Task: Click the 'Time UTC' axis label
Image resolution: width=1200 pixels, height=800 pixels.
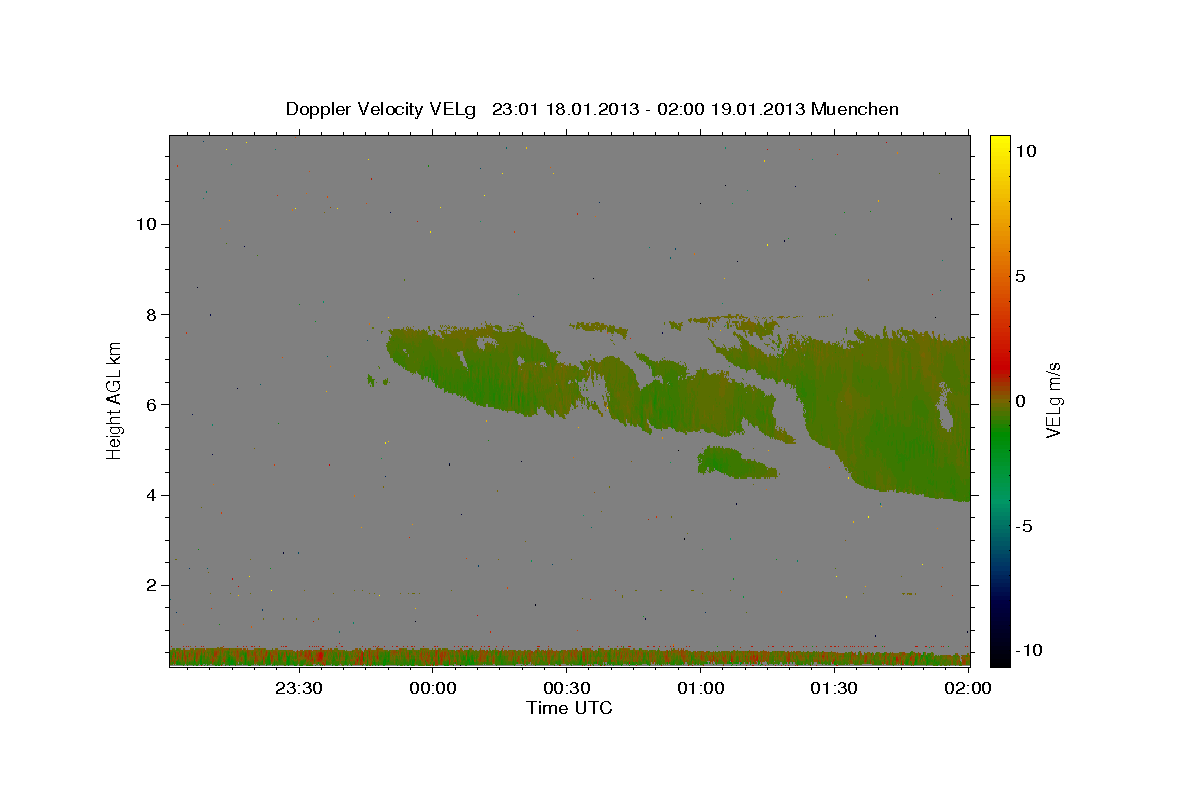Action: coord(569,708)
